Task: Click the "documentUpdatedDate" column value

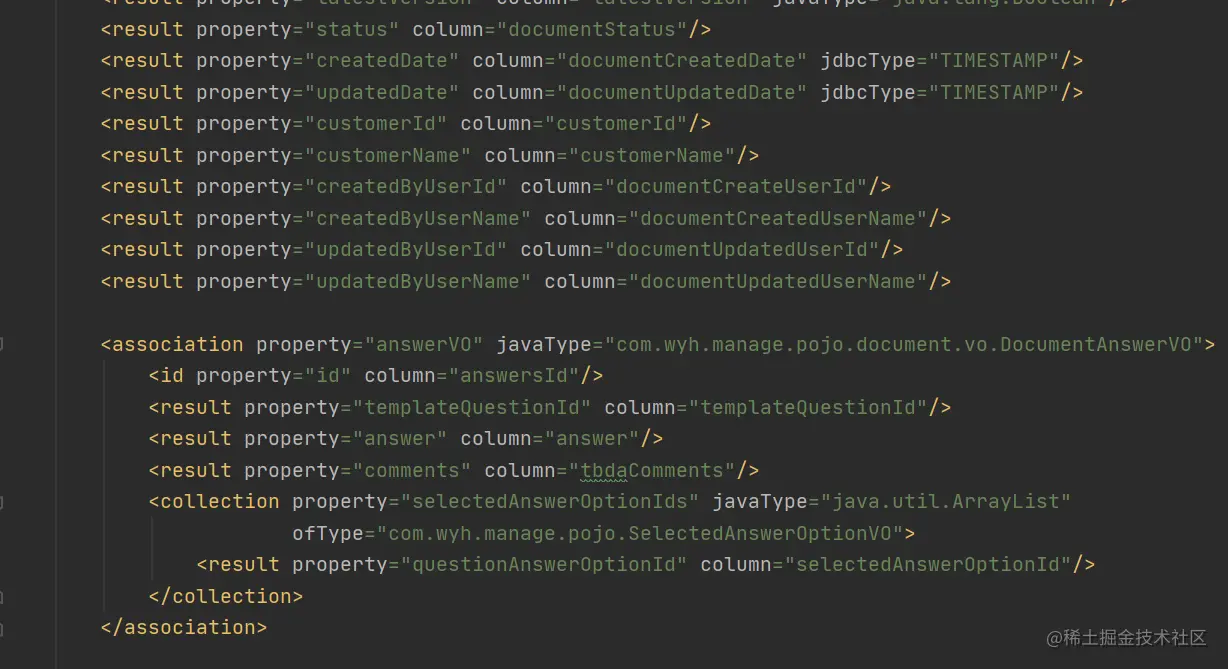Action: pyautogui.click(x=681, y=93)
